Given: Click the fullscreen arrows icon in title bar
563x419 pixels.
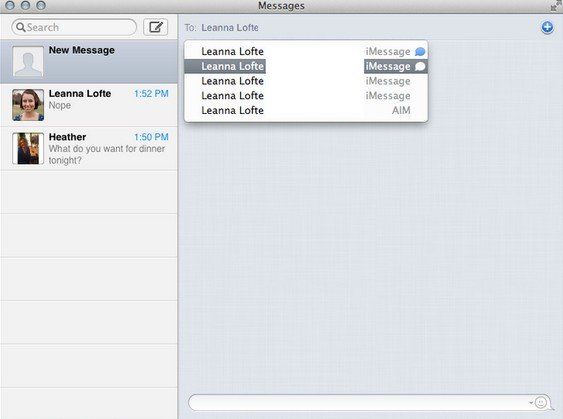Looking at the screenshot, I should coord(555,6).
